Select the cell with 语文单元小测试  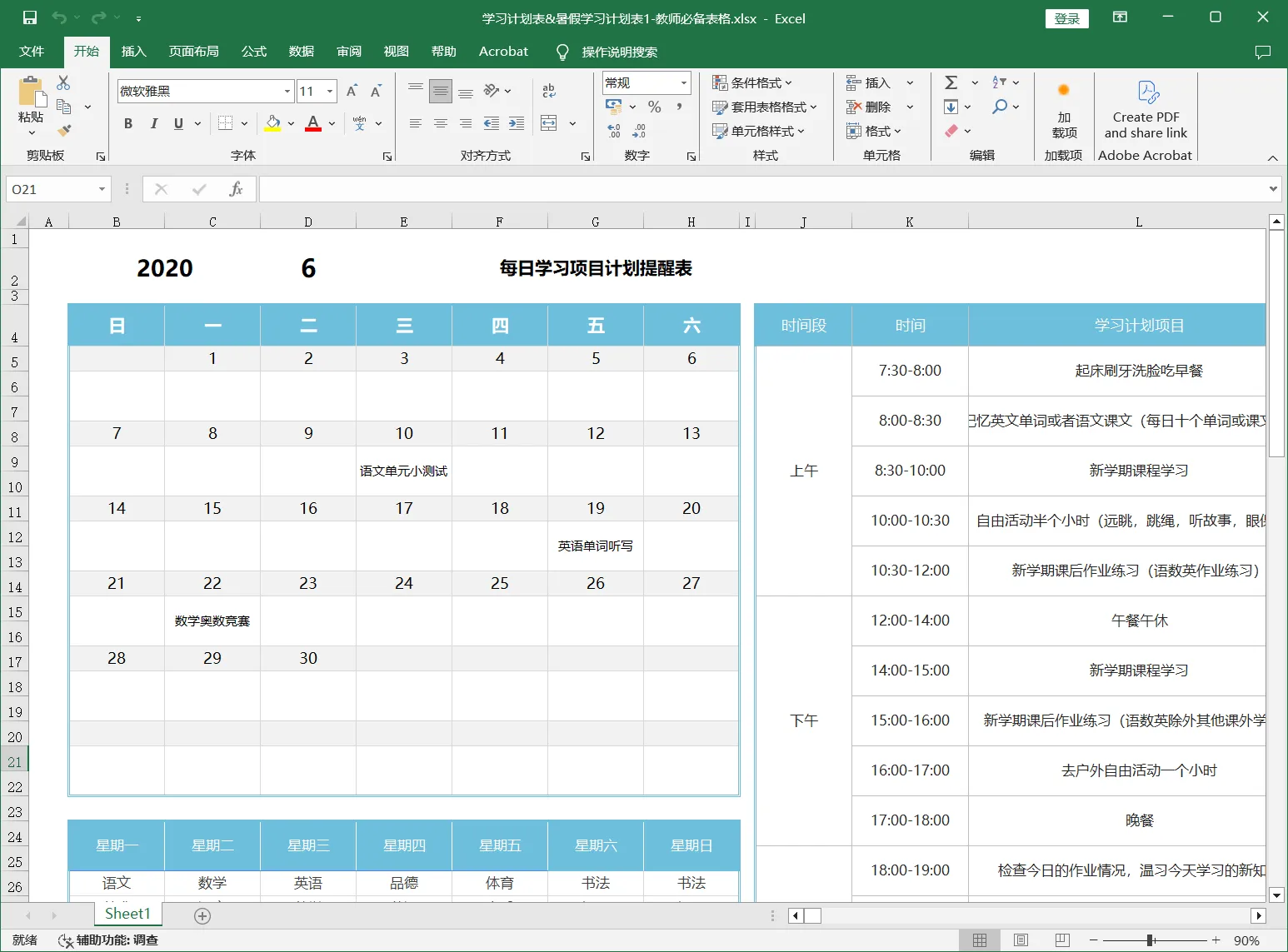pyautogui.click(x=404, y=471)
